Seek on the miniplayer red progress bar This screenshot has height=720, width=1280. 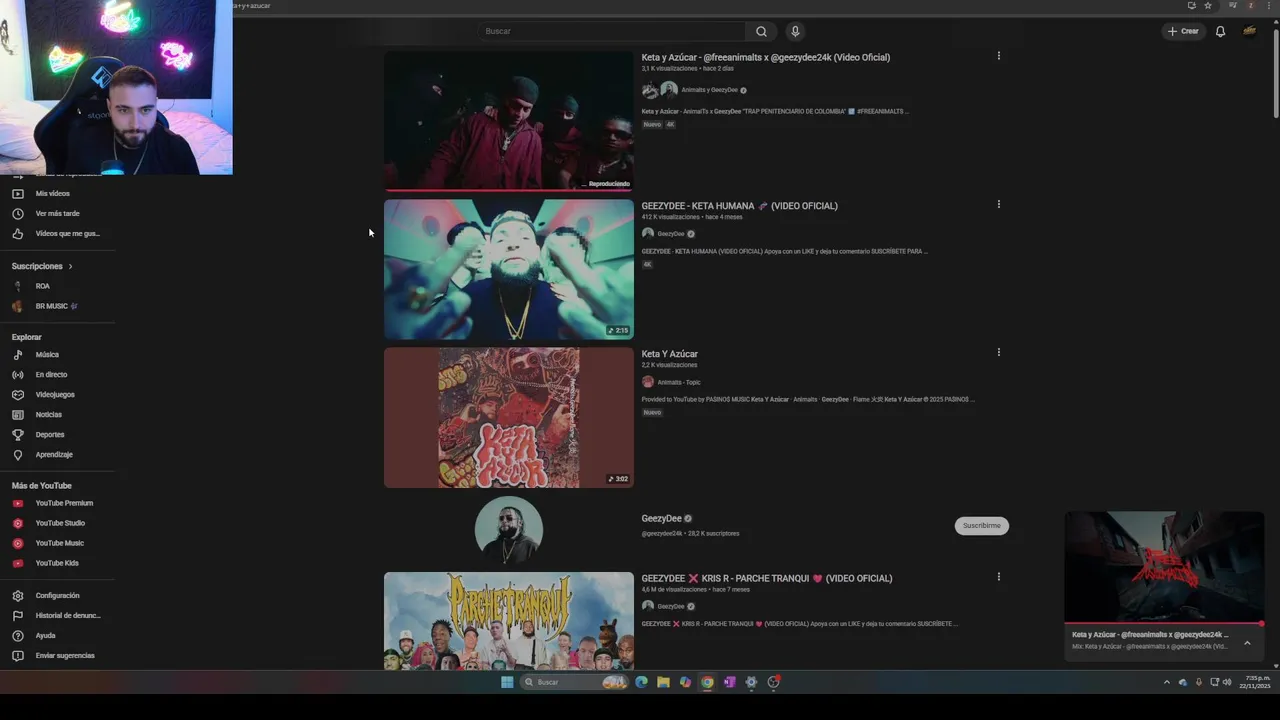[x=1164, y=624]
